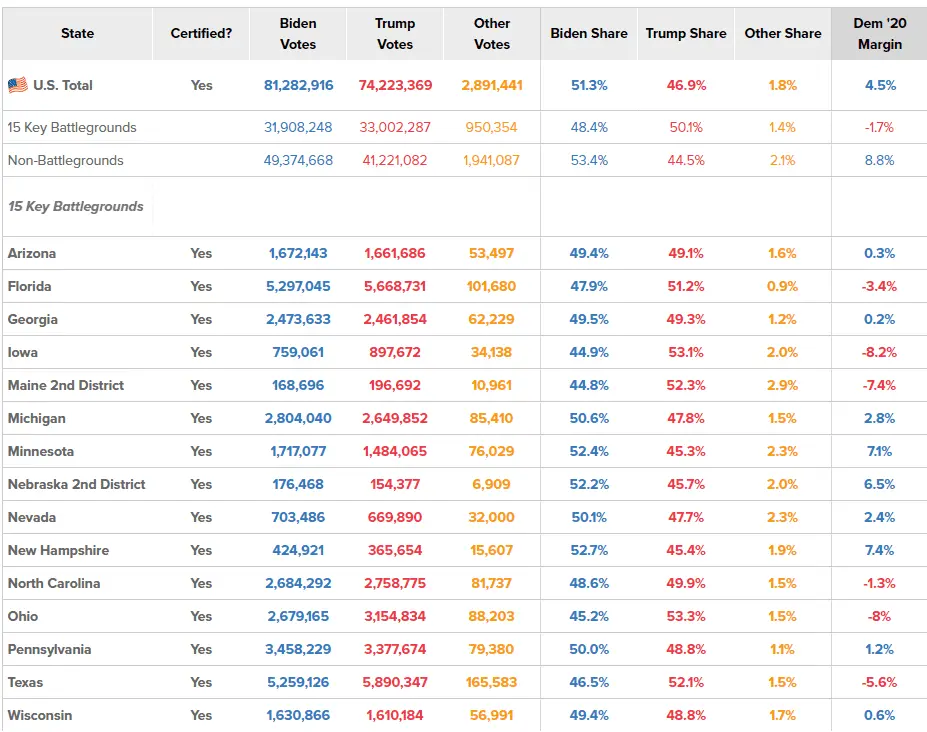927x732 pixels.
Task: Click the Trump Votes column header
Action: pyautogui.click(x=395, y=33)
